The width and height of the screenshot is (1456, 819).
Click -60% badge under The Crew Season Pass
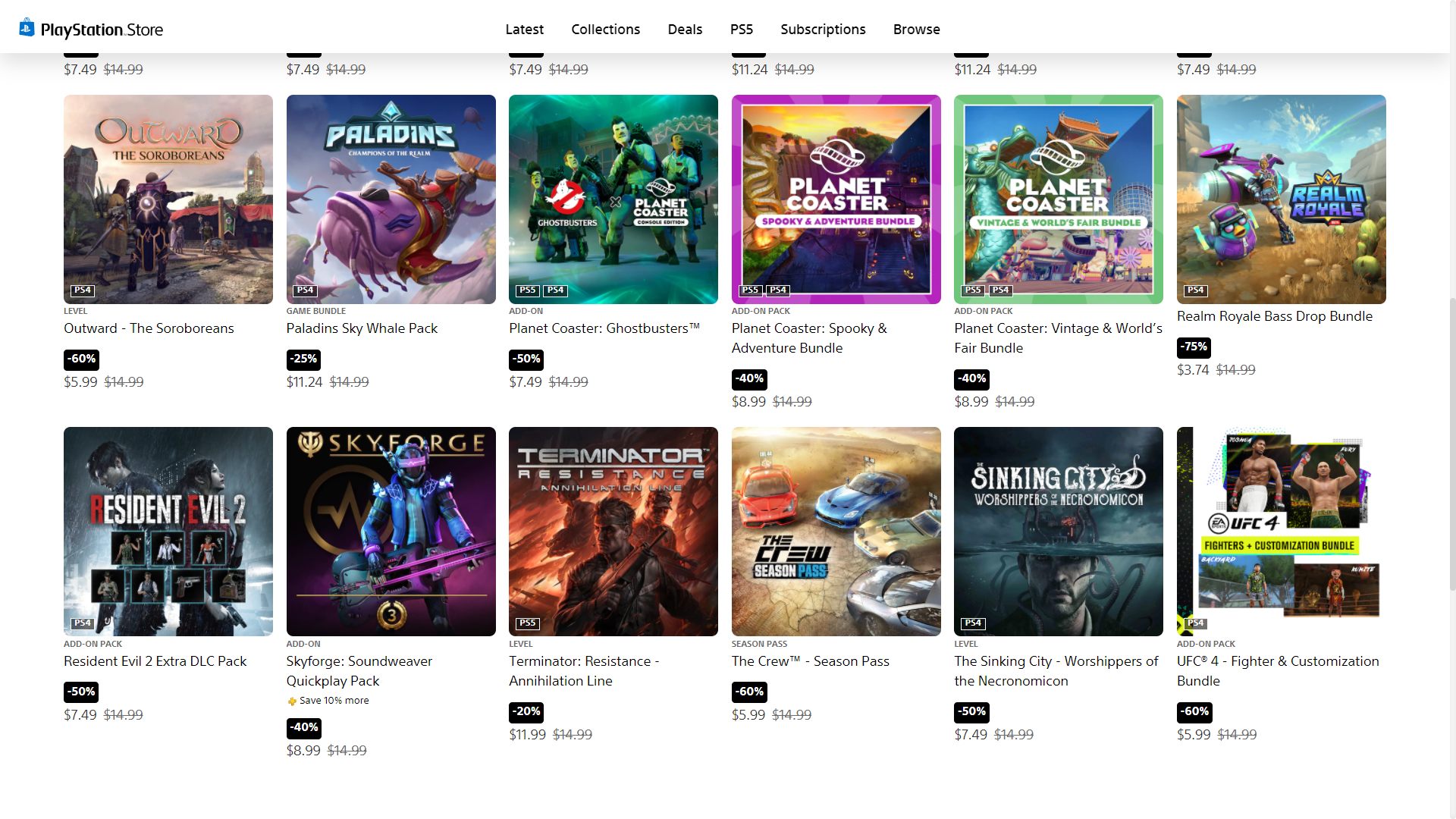749,692
